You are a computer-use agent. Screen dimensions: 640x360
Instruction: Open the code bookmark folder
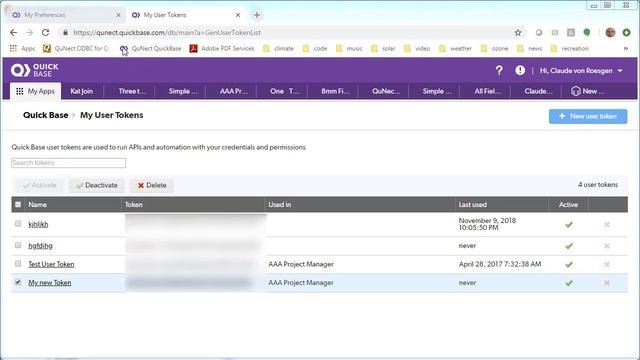[315, 48]
